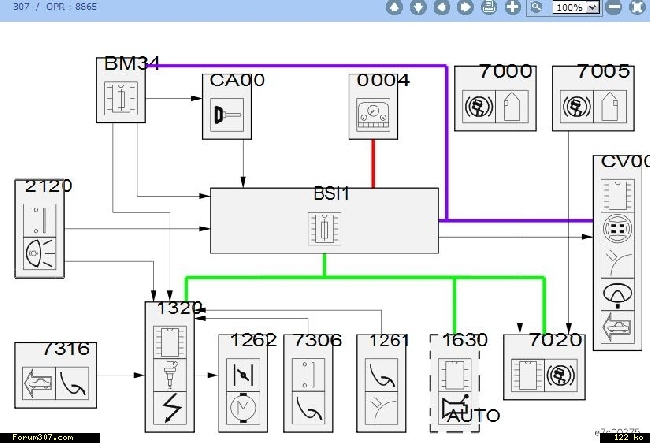Click the 2120 switch contact icon
The width and height of the screenshot is (650, 443).
(x=39, y=220)
